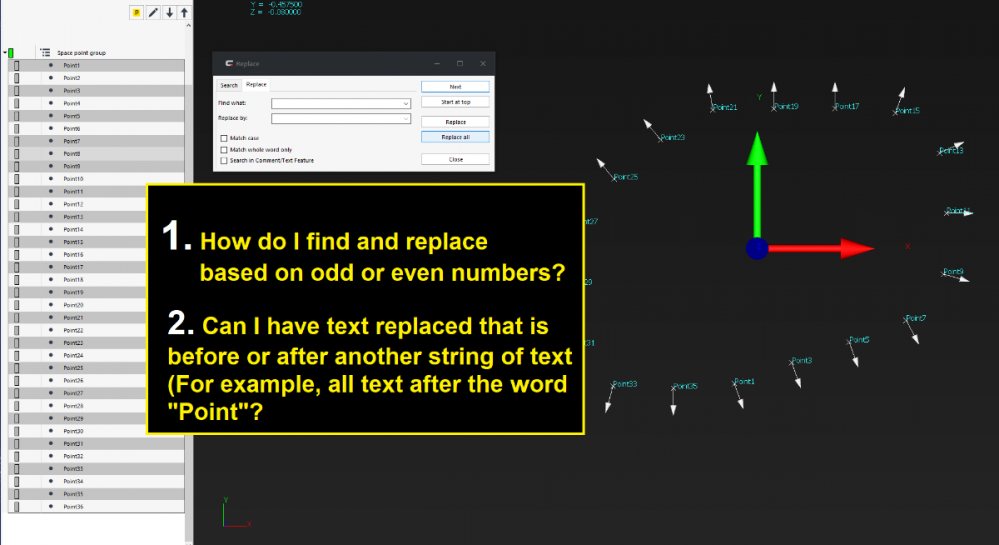Click the list icon beside Space point group
This screenshot has width=999, height=545.
(45, 52)
